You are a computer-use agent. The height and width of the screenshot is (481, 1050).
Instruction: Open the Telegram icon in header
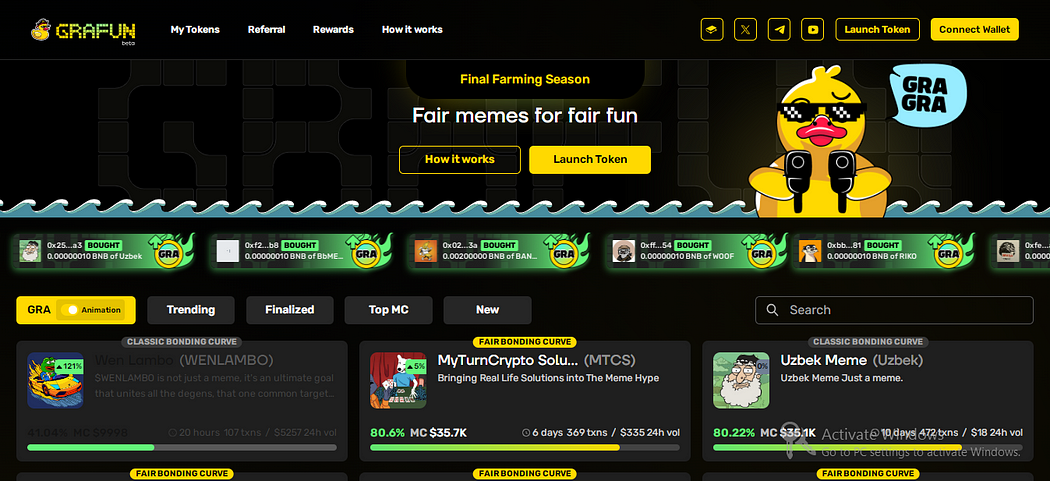[x=779, y=29]
